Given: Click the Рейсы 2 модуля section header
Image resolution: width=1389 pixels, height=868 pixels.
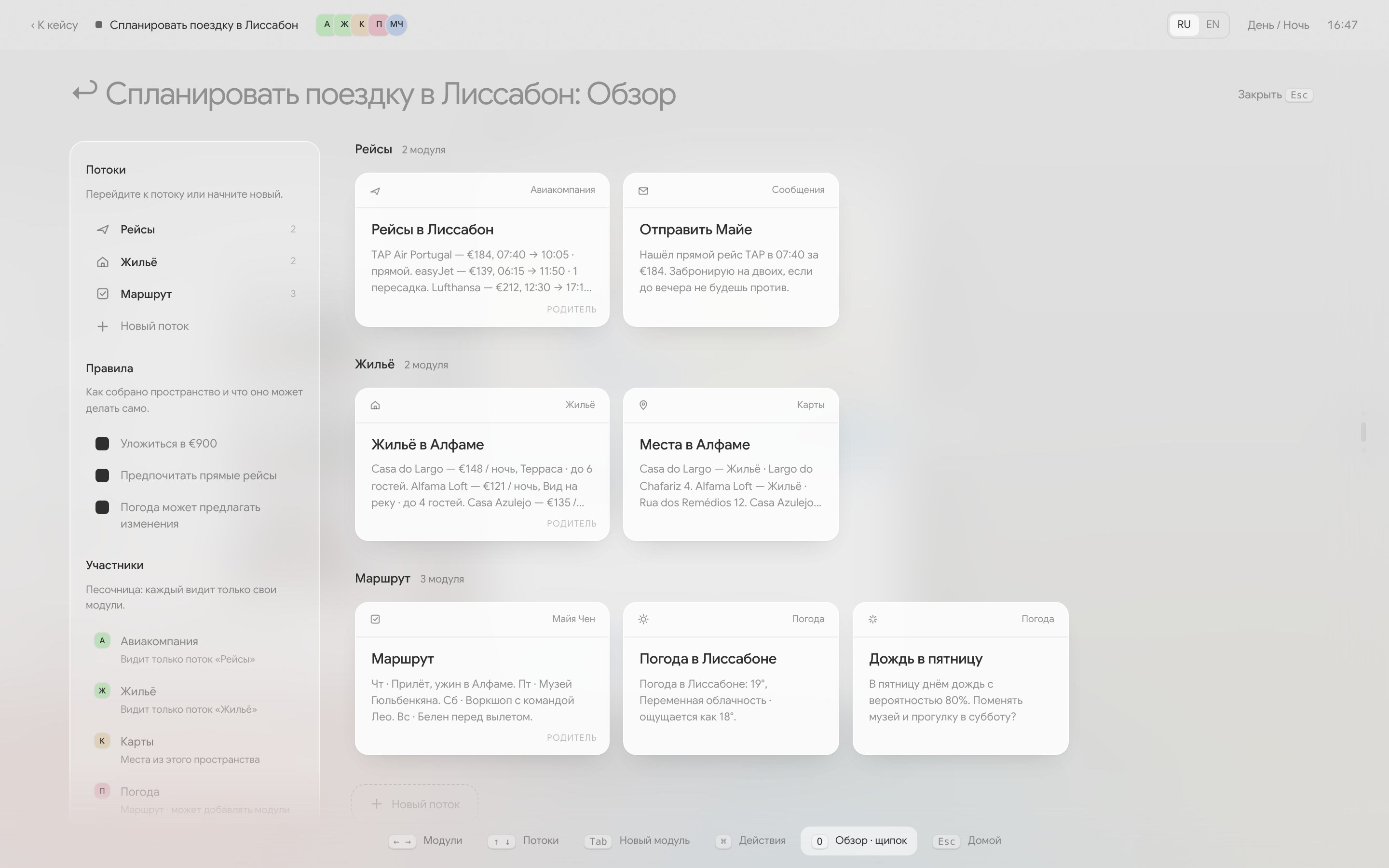Looking at the screenshot, I should 400,149.
